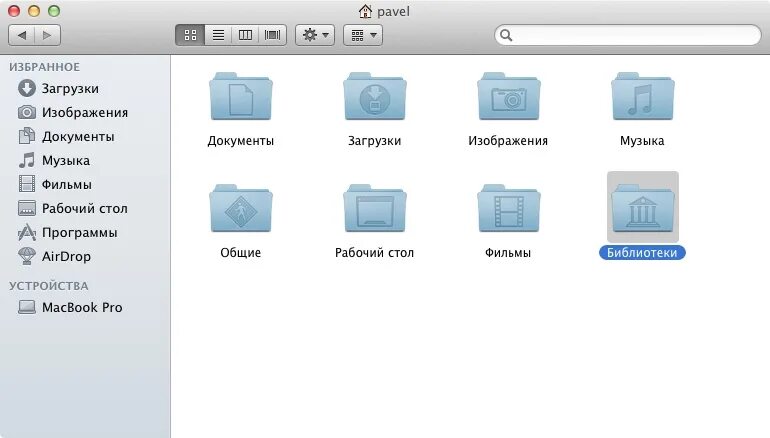Open the gear action menu
The height and width of the screenshot is (438, 770).
(x=315, y=35)
